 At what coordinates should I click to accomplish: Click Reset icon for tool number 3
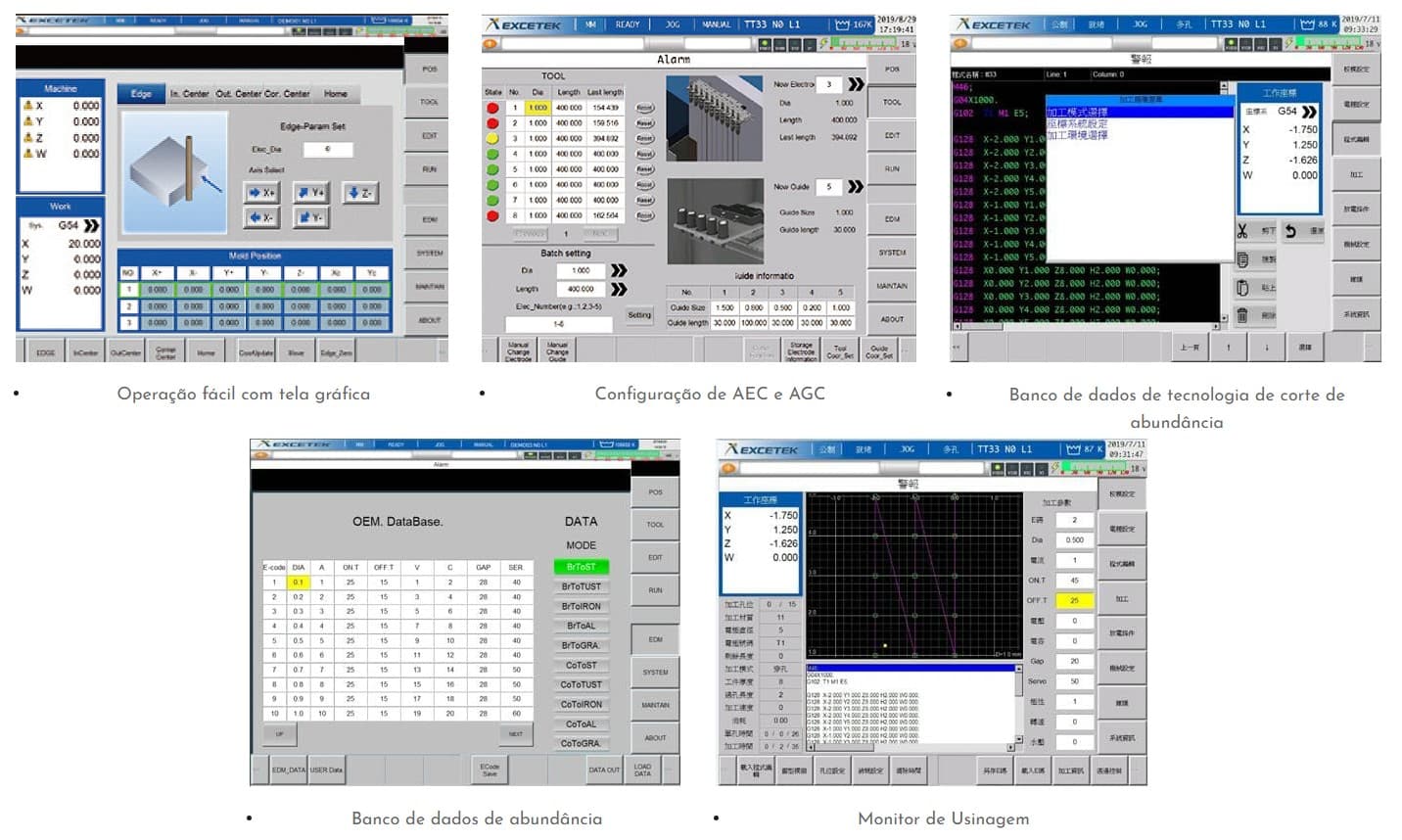[x=644, y=139]
